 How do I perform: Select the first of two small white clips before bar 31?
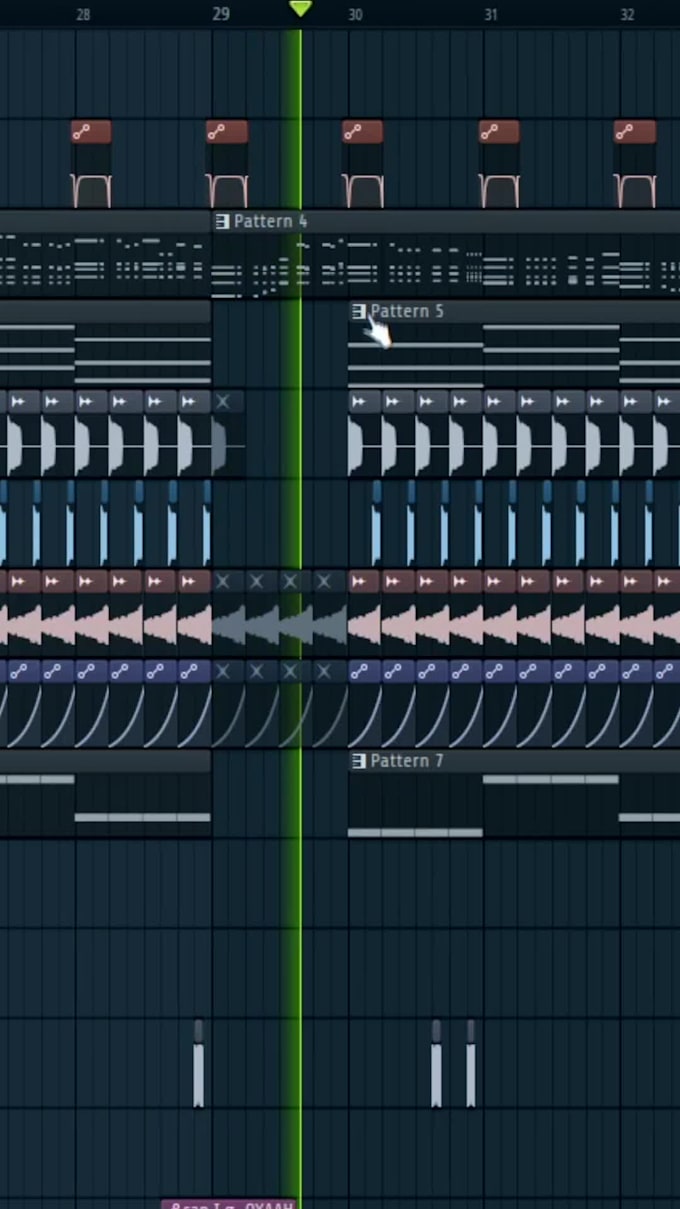coord(436,1064)
